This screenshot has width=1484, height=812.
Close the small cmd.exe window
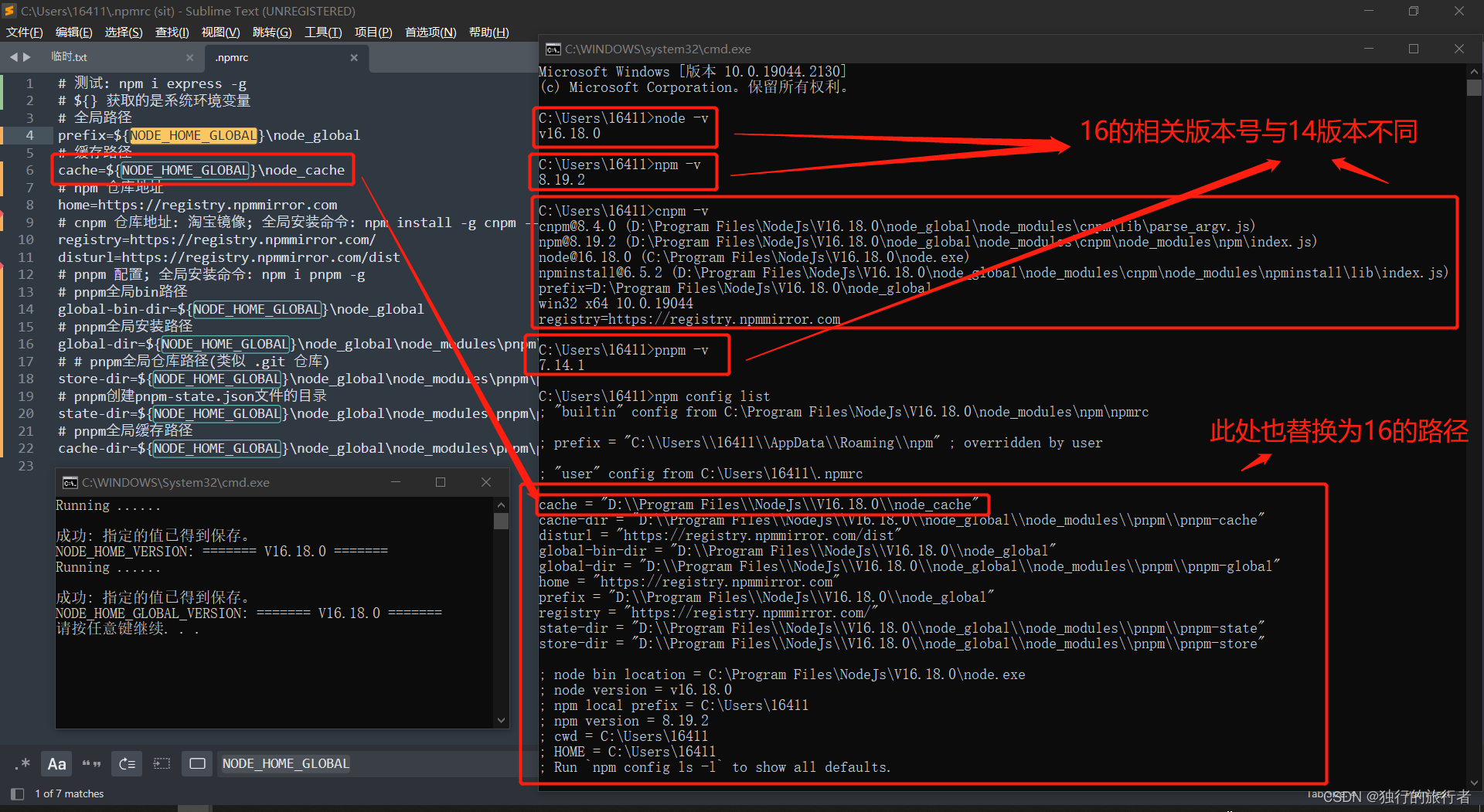[486, 482]
